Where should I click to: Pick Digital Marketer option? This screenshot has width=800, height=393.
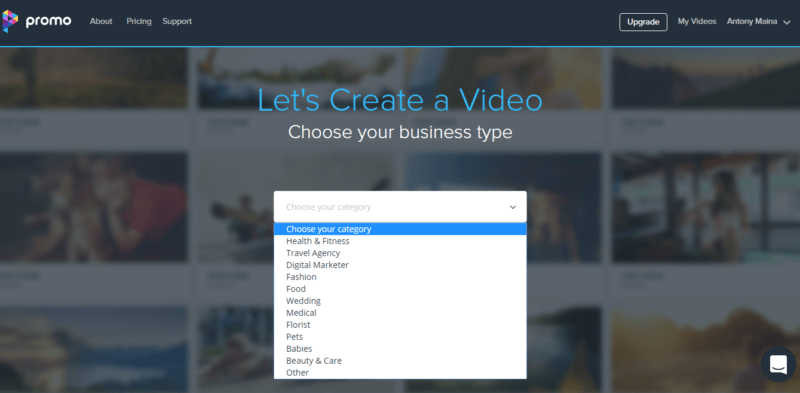click(x=400, y=265)
